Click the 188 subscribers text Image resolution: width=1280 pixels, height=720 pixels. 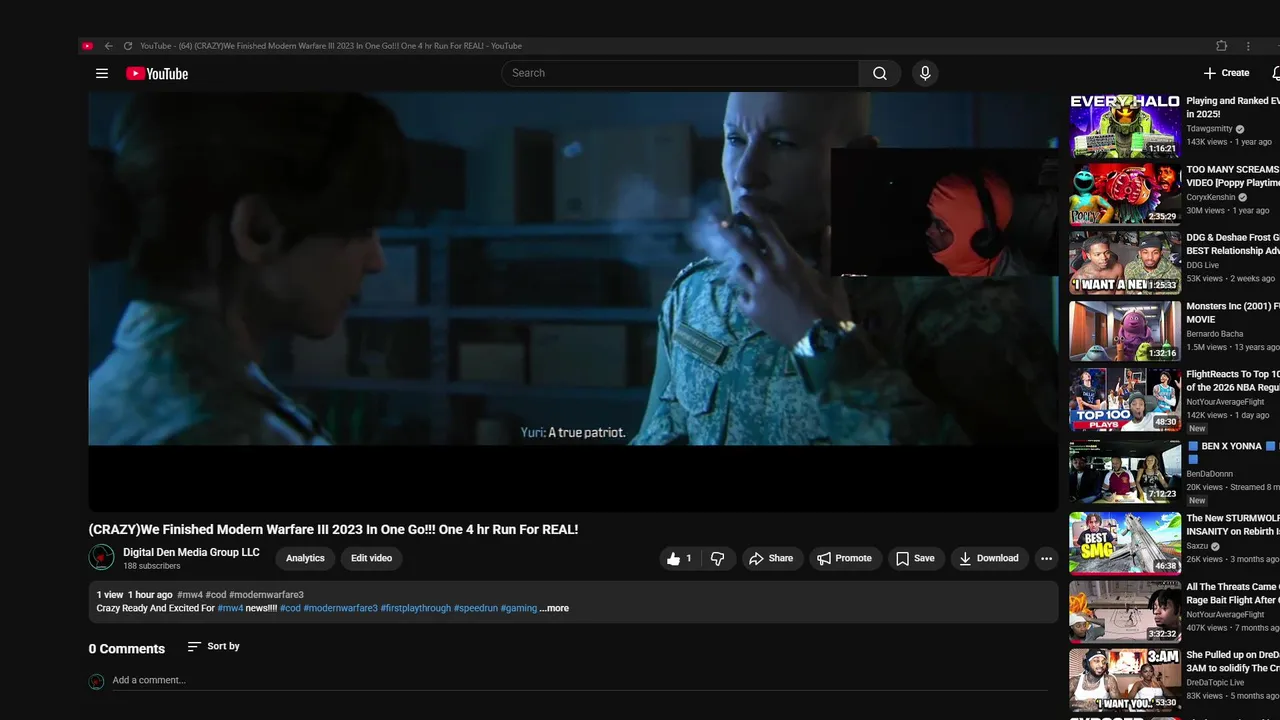click(x=152, y=566)
